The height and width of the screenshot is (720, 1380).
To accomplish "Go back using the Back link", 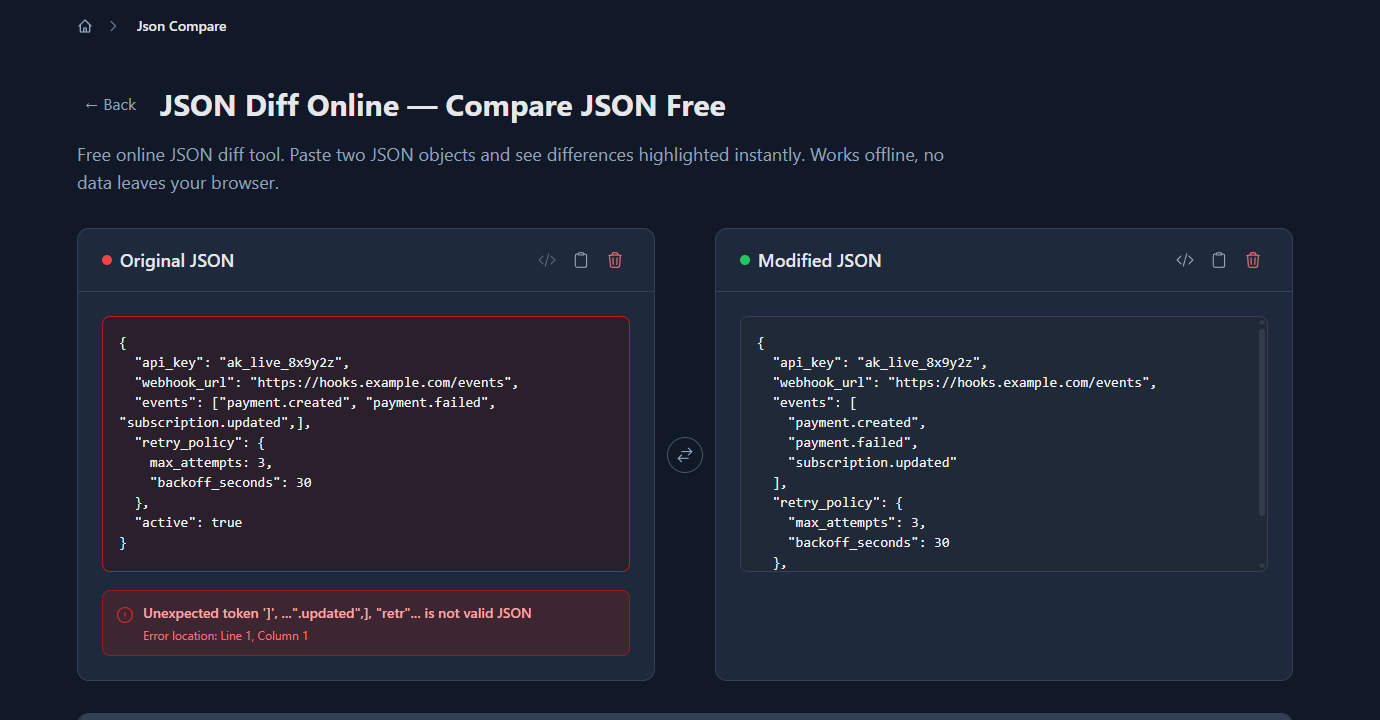I will coord(110,105).
